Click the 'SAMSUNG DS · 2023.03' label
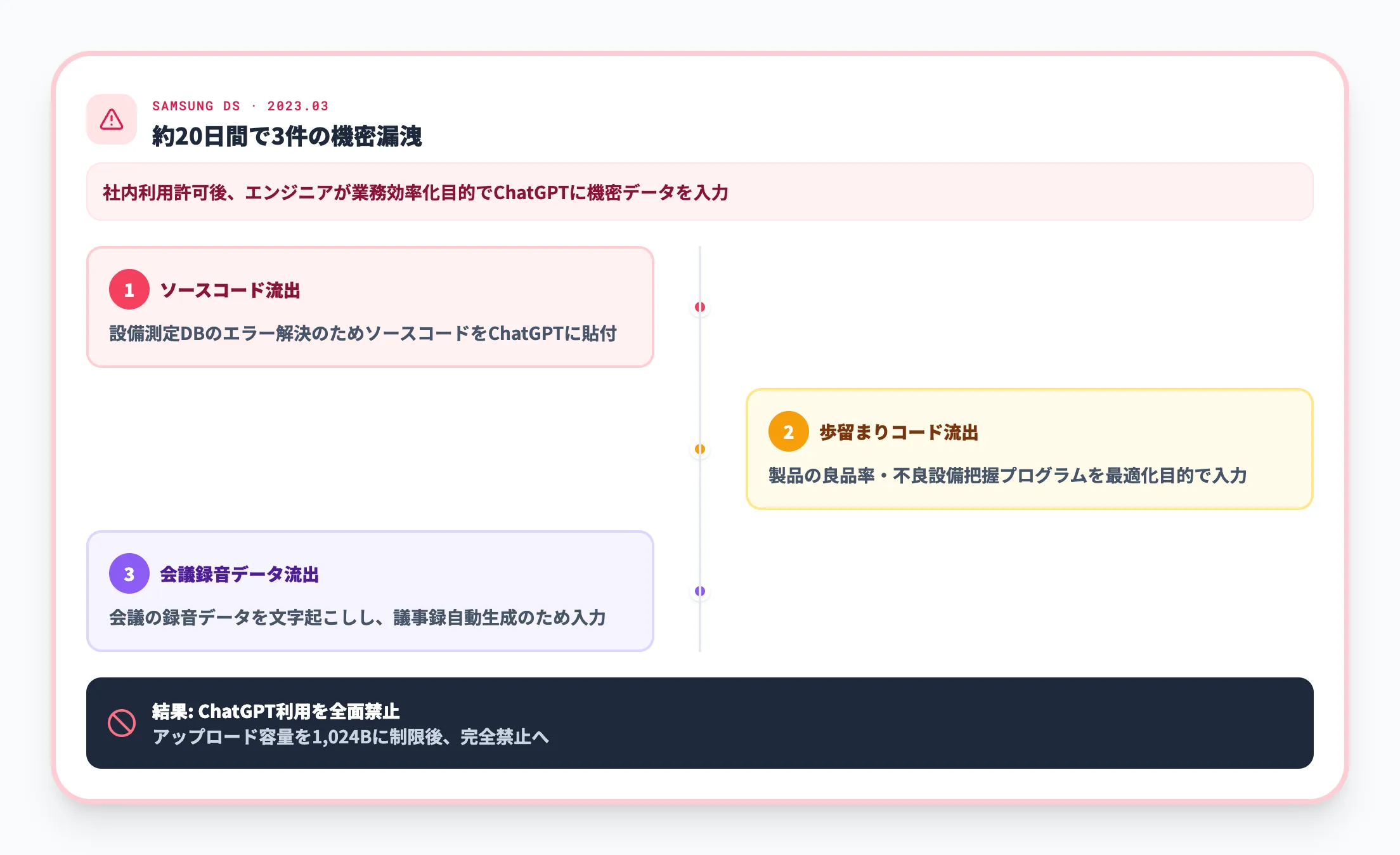This screenshot has width=1400, height=855. (240, 106)
